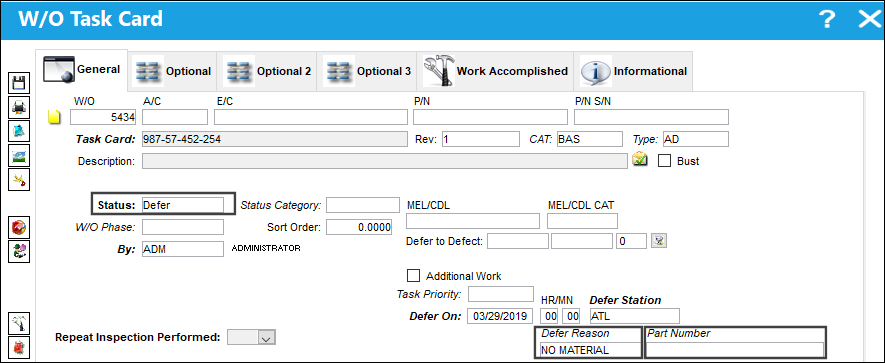Click the Defer Station field ATL
The height and width of the screenshot is (363, 885).
(634, 316)
